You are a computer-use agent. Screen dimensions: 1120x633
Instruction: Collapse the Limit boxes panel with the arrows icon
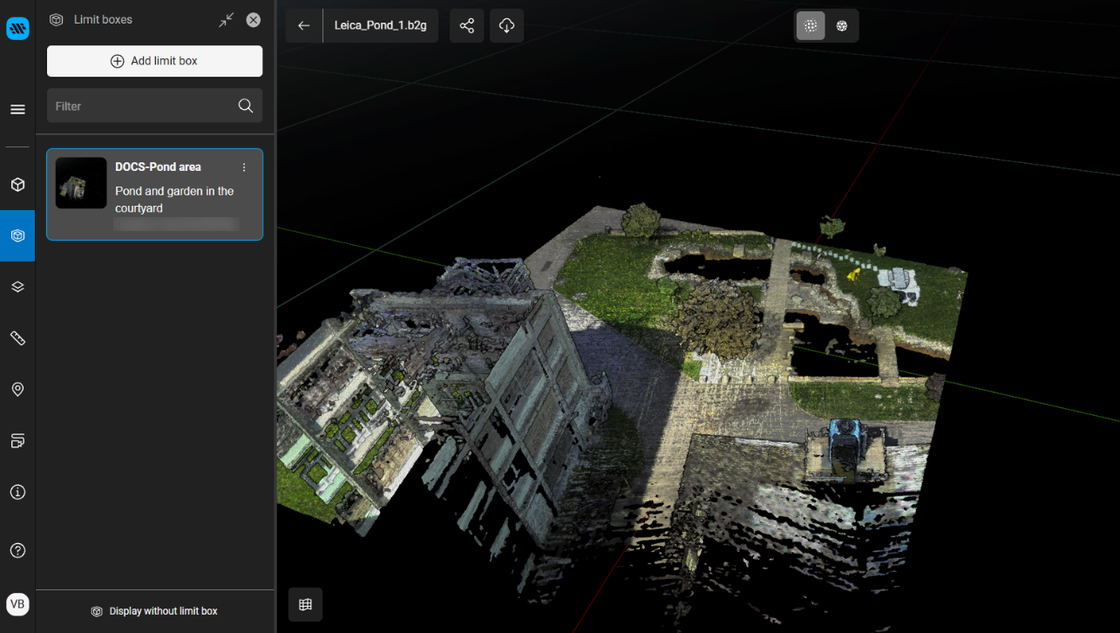click(226, 20)
